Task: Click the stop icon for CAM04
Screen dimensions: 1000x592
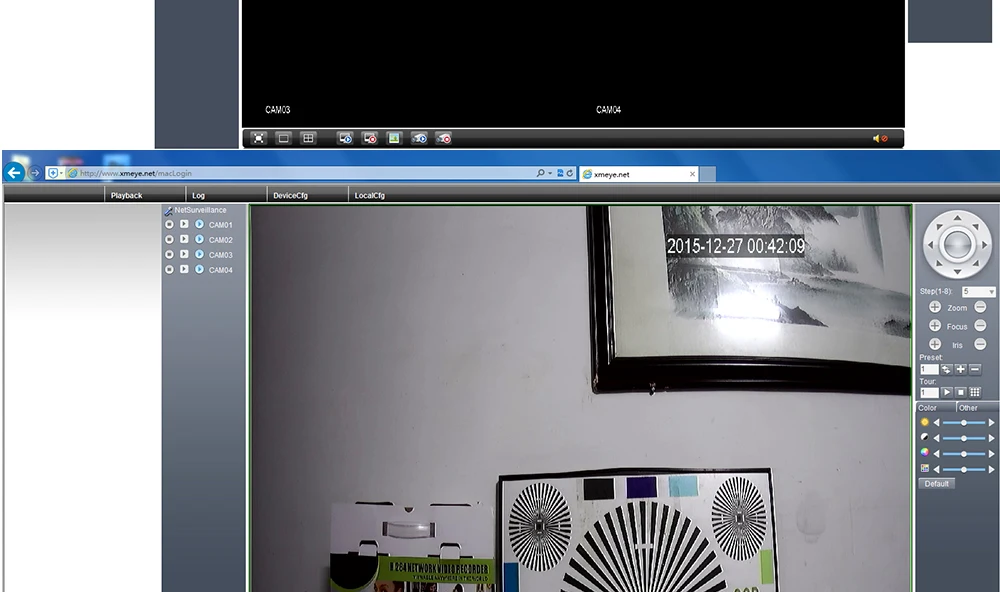Action: [169, 270]
